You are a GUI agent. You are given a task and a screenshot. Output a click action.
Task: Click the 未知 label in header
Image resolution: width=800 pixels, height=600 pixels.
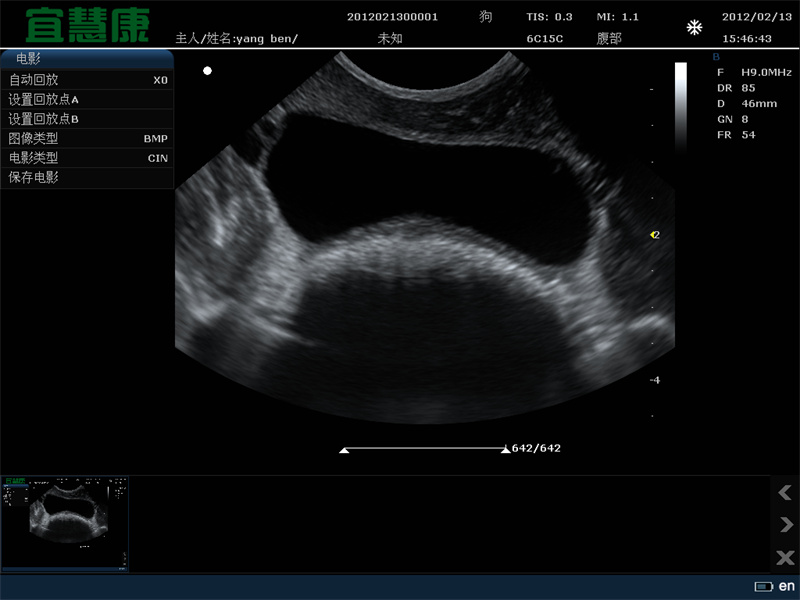point(390,38)
